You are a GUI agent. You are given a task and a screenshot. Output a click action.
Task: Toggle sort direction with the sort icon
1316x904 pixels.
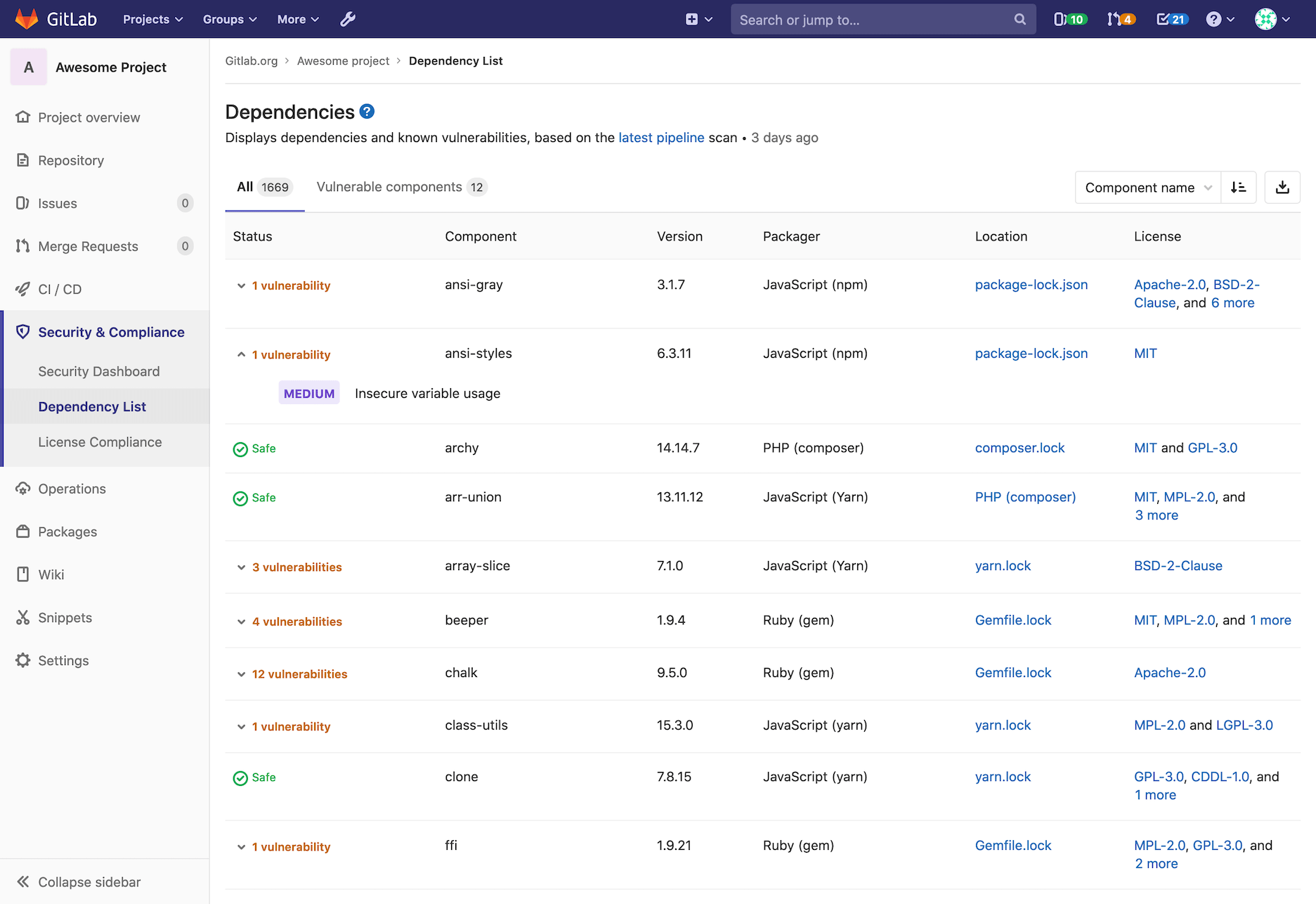click(1239, 187)
